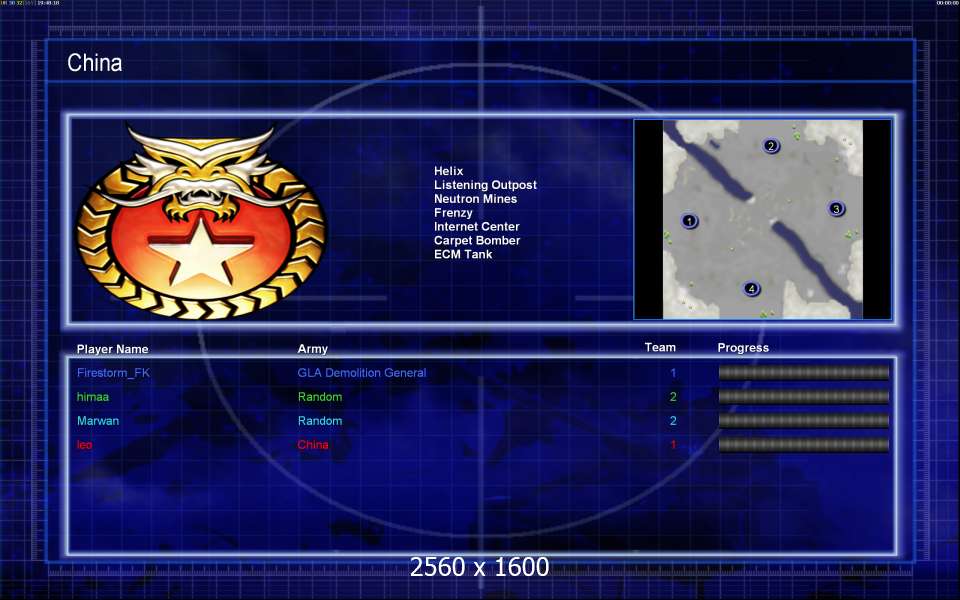
Task: Click the Internet Center entry
Action: (x=476, y=227)
